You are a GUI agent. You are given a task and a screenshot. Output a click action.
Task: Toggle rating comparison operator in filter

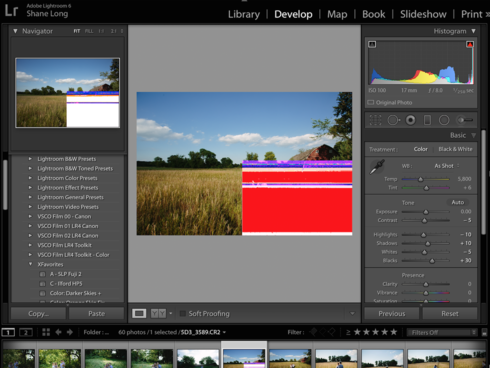click(x=348, y=332)
